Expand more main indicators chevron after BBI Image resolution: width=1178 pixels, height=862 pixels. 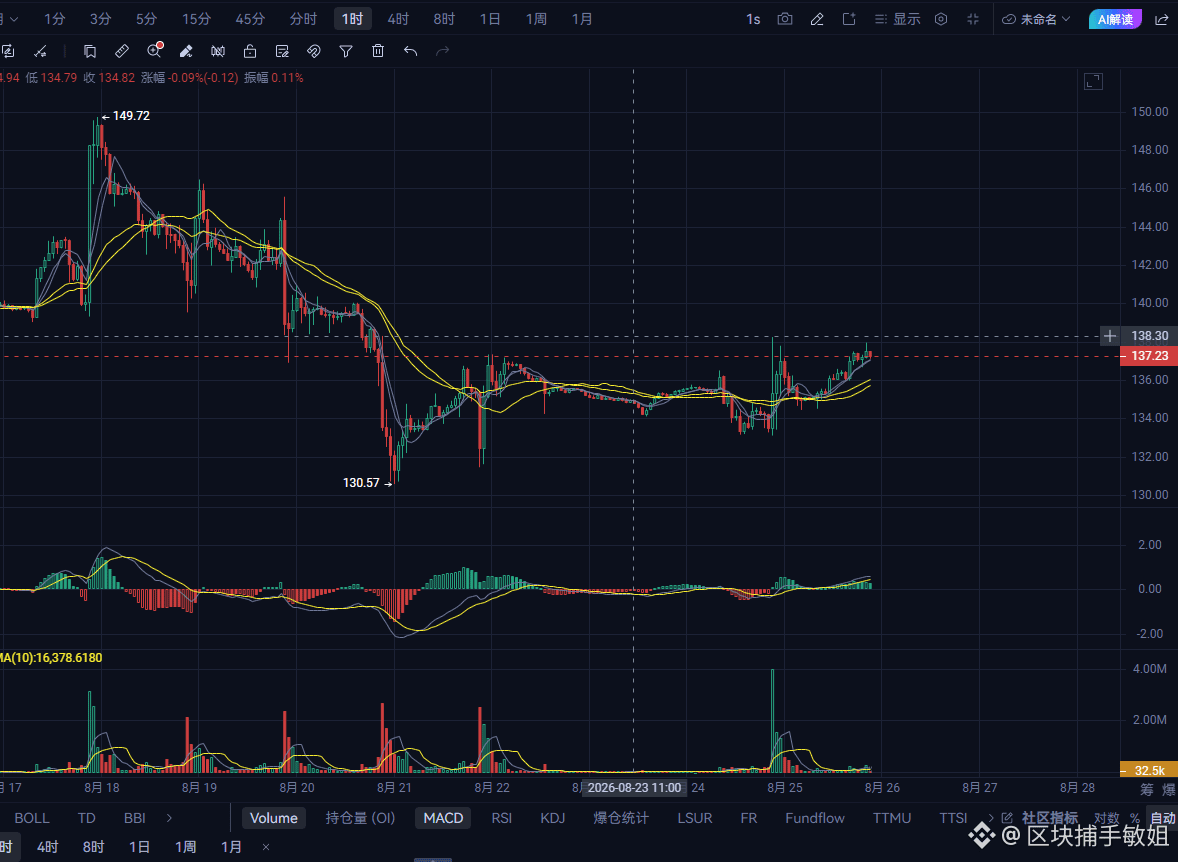[169, 818]
